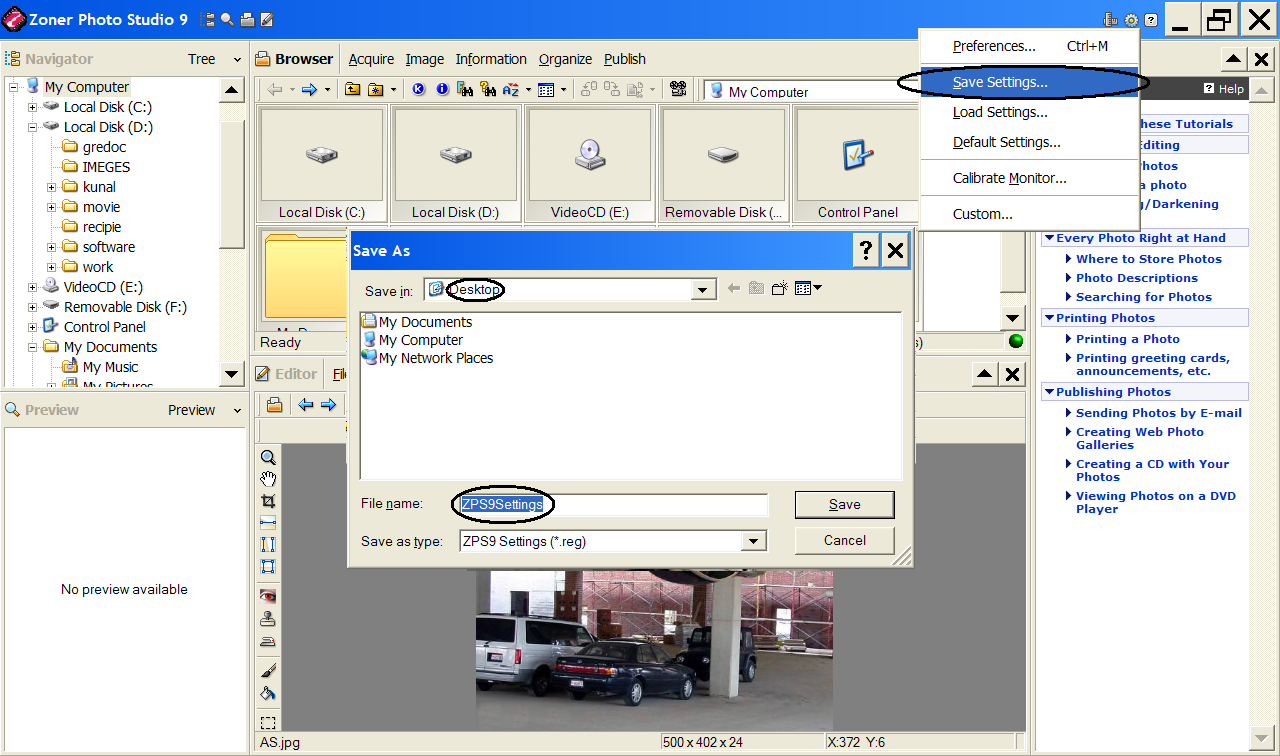Expand the software folder node
The image size is (1280, 756).
pos(52,247)
